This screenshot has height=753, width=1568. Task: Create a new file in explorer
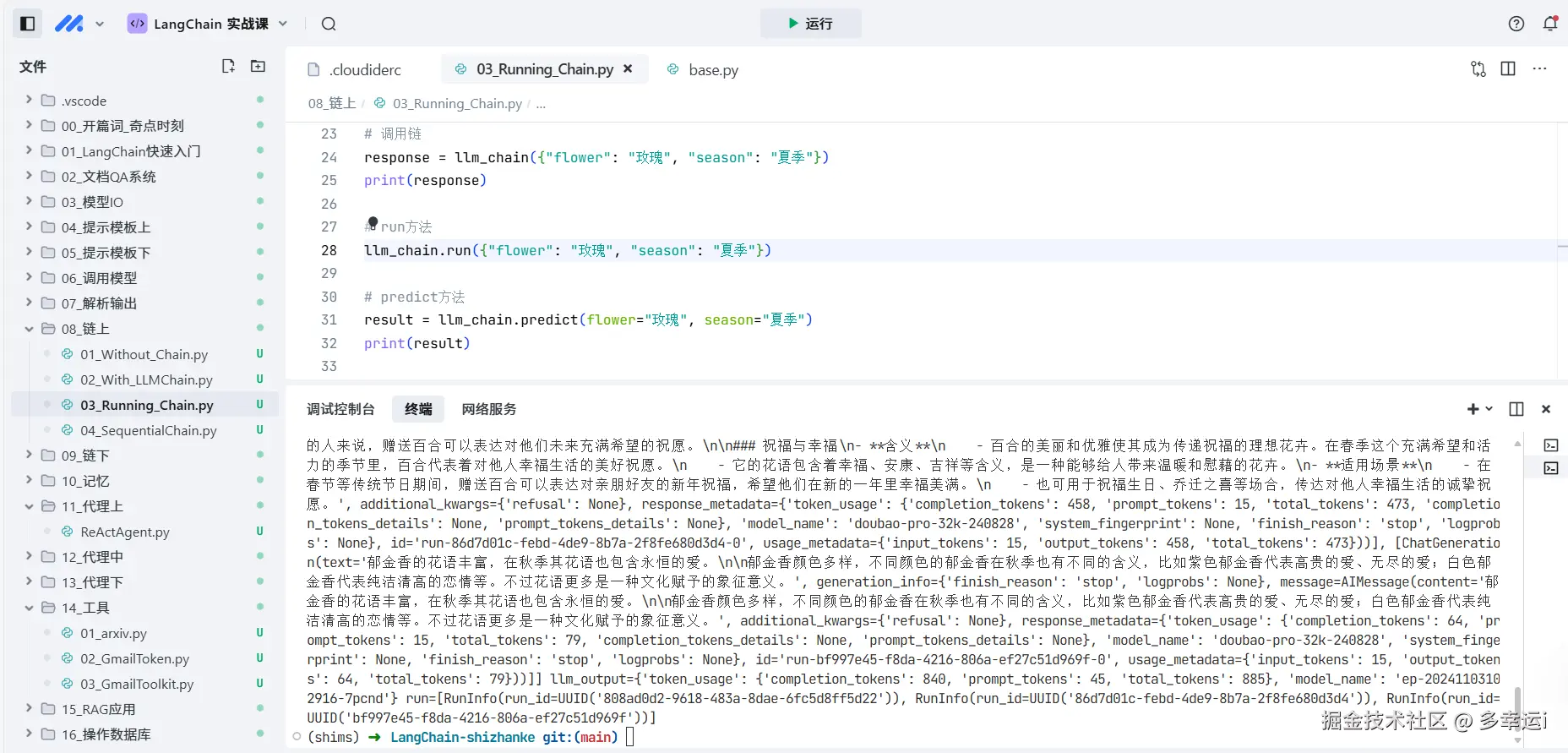click(x=228, y=66)
